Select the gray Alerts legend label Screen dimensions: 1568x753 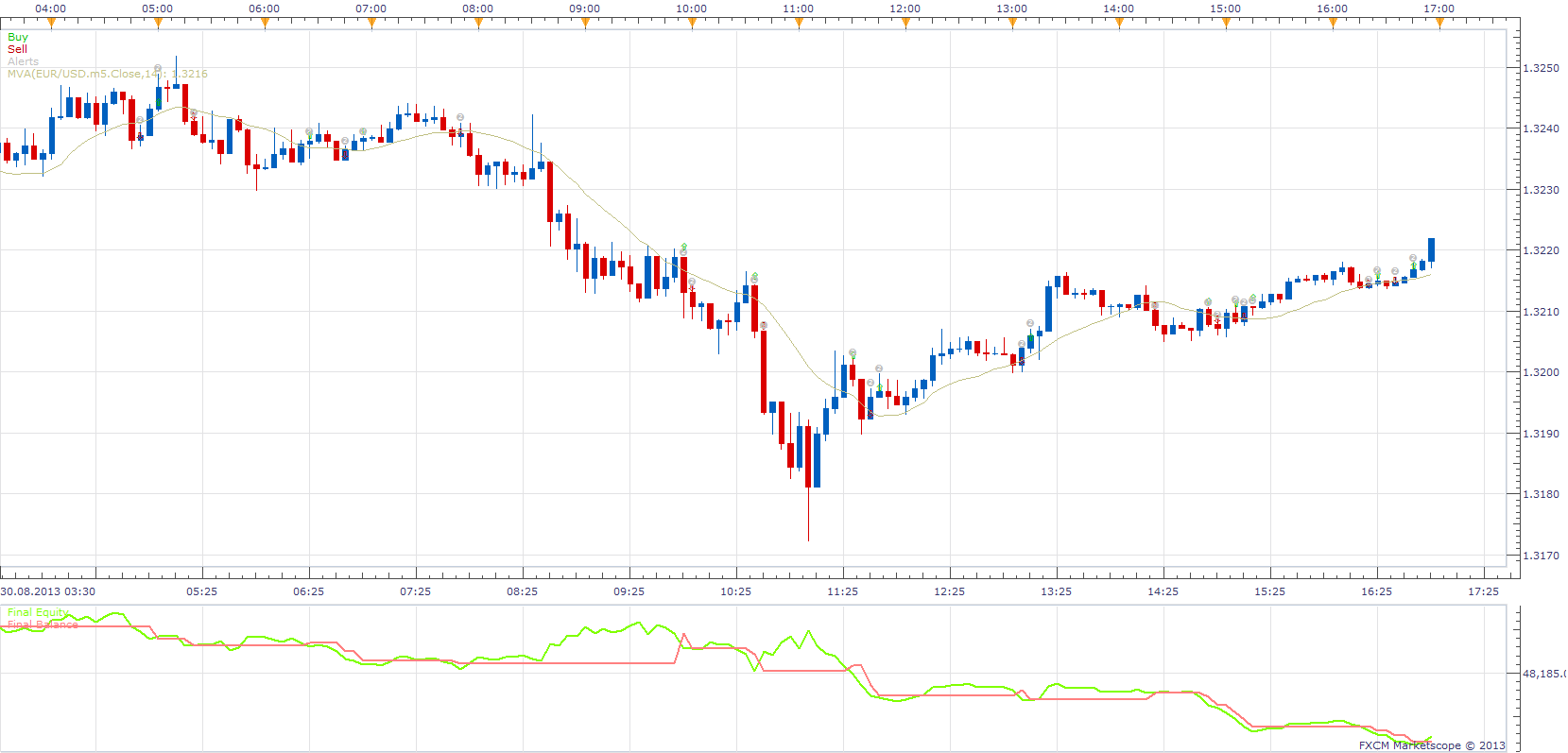(x=24, y=61)
